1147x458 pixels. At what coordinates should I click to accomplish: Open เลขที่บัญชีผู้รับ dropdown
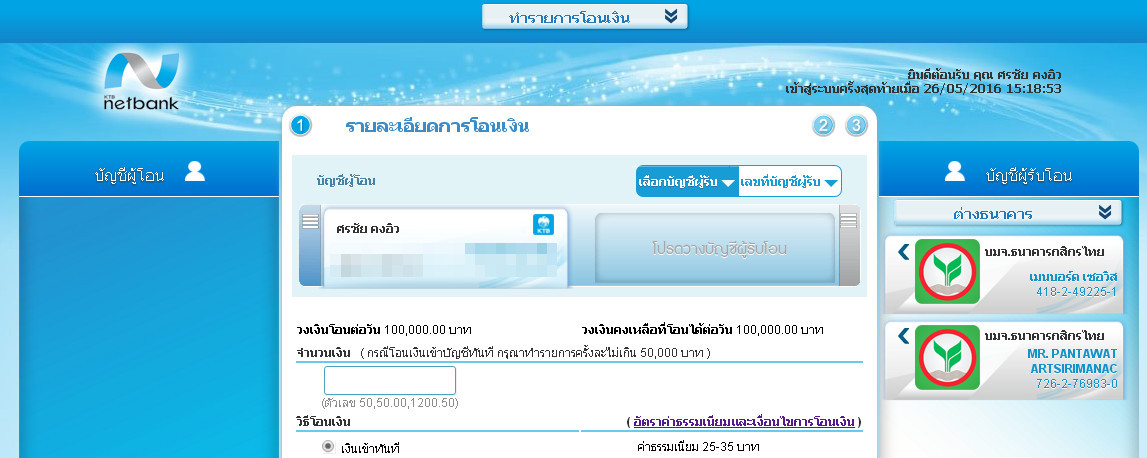click(x=790, y=181)
